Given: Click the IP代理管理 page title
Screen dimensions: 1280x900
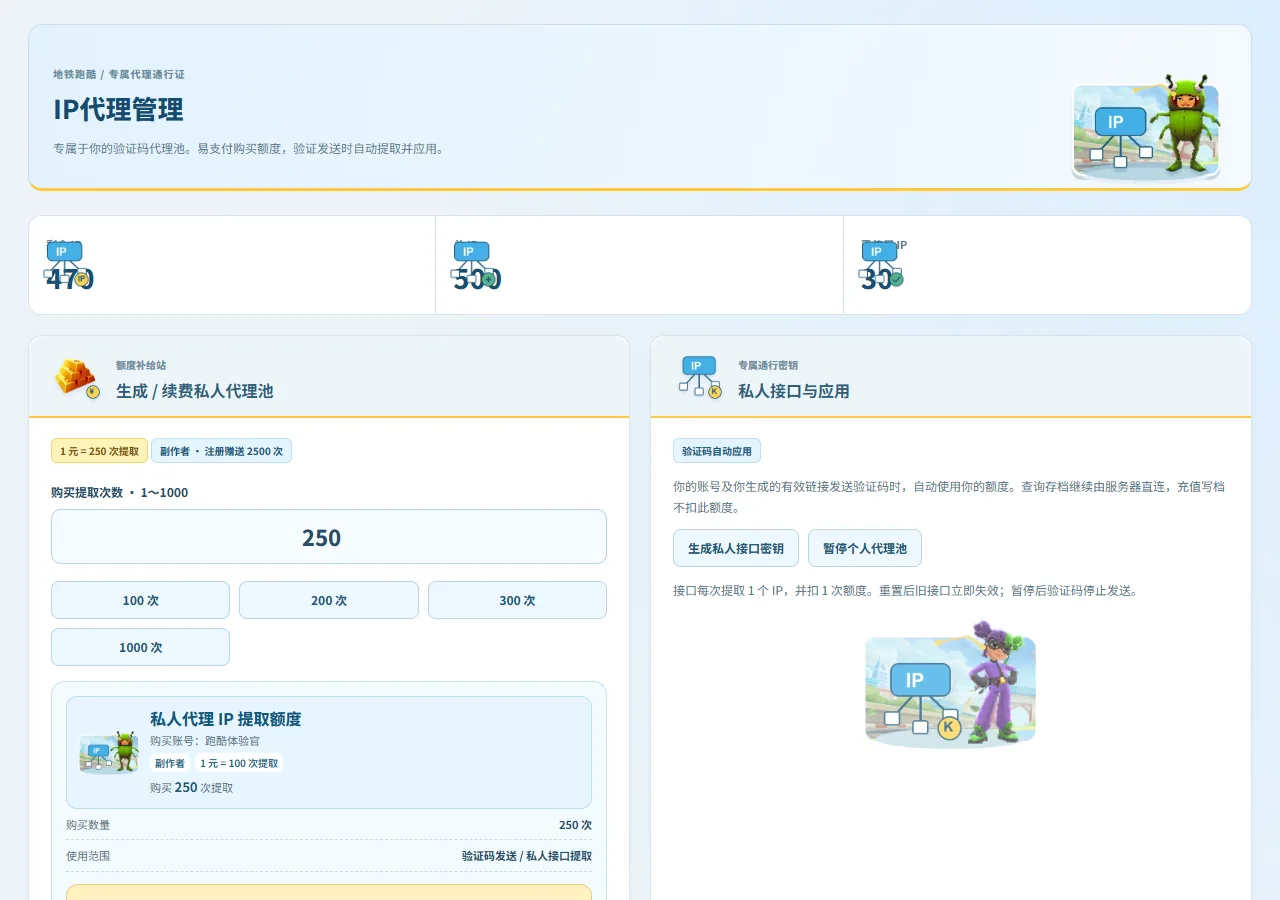Looking at the screenshot, I should pos(118,109).
